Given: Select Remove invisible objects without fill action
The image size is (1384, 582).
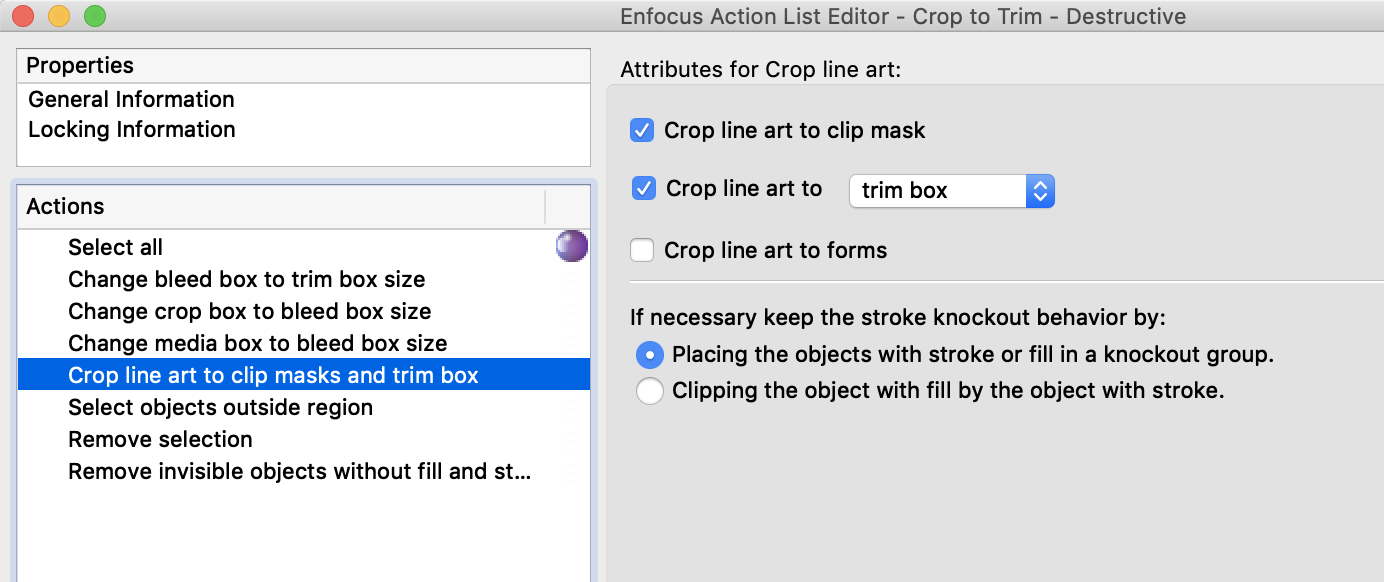Looking at the screenshot, I should point(299,471).
